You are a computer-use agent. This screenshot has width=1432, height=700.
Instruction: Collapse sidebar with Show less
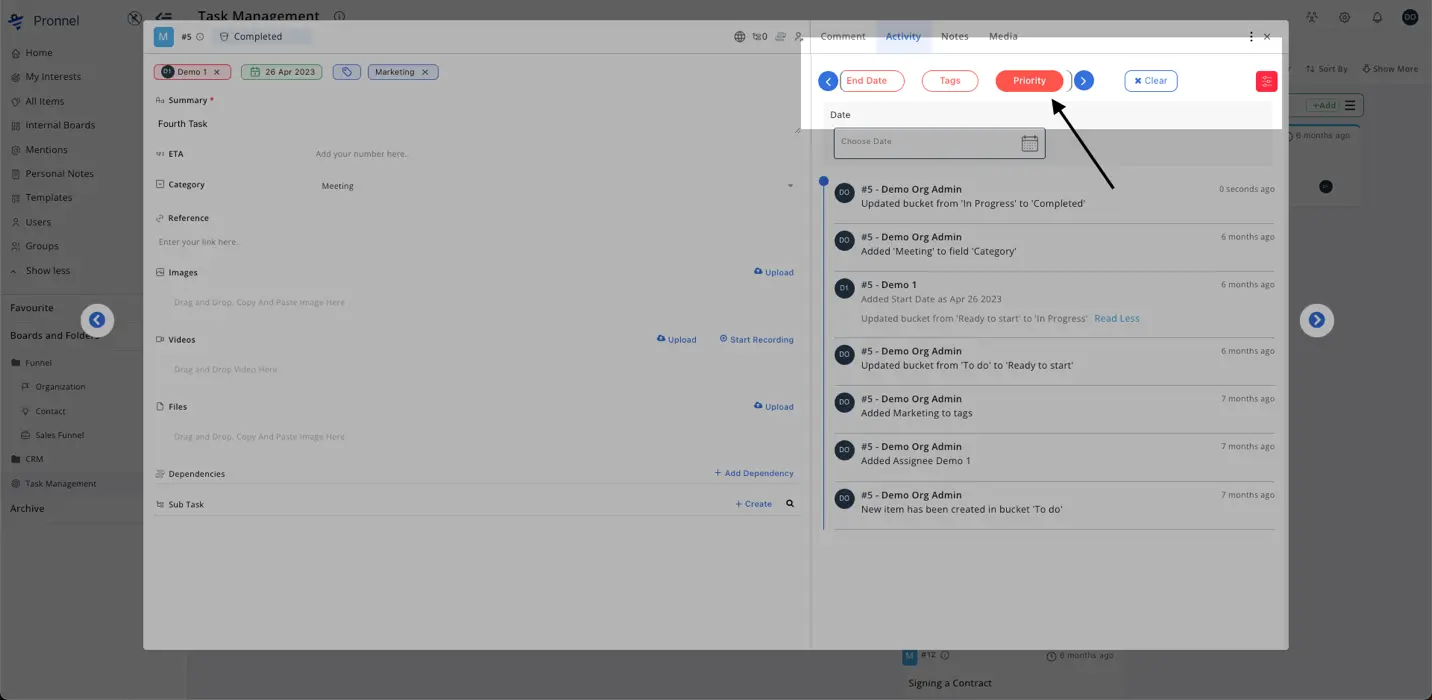pos(40,271)
